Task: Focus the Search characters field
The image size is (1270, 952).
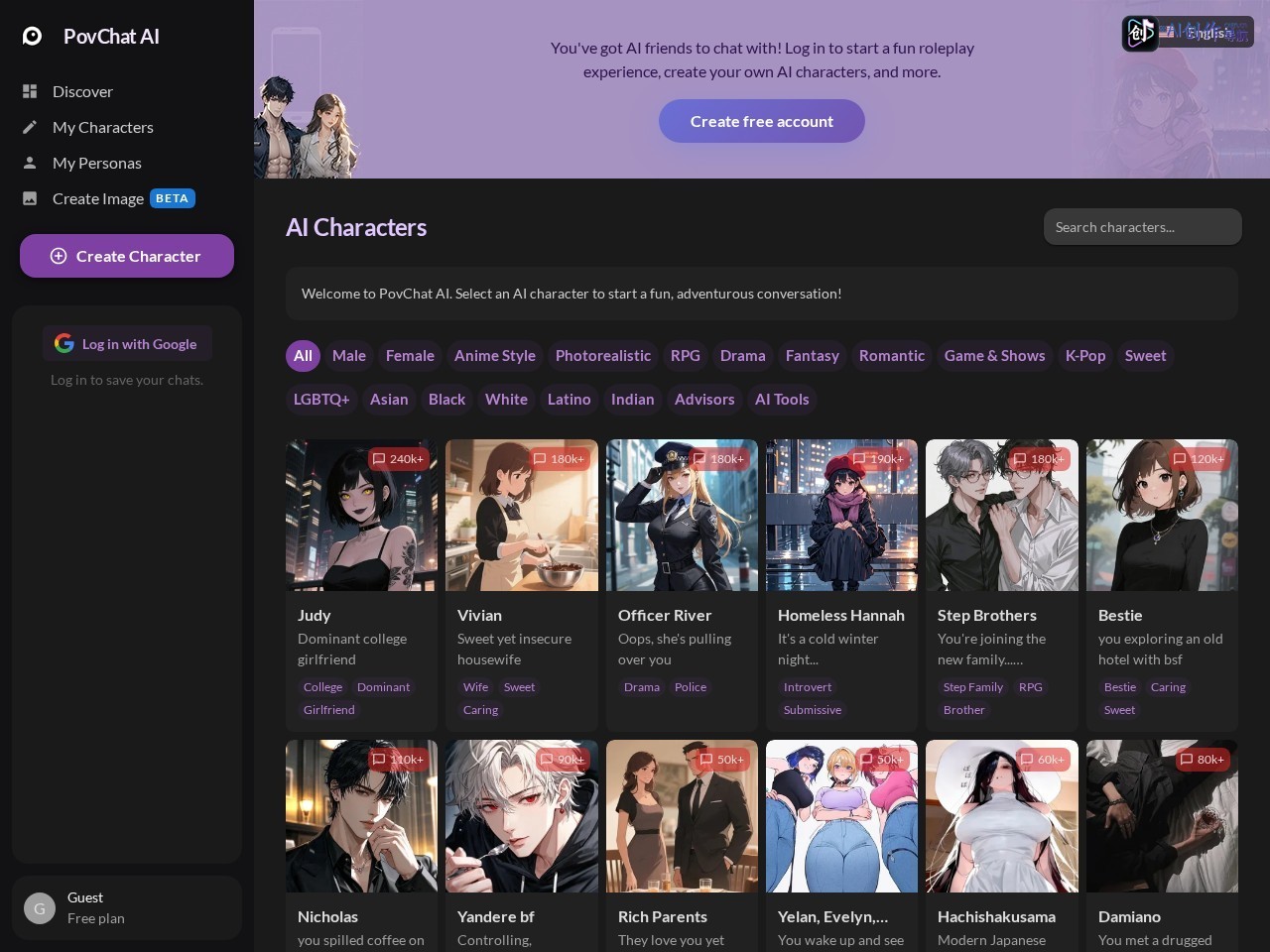Action: [1143, 227]
